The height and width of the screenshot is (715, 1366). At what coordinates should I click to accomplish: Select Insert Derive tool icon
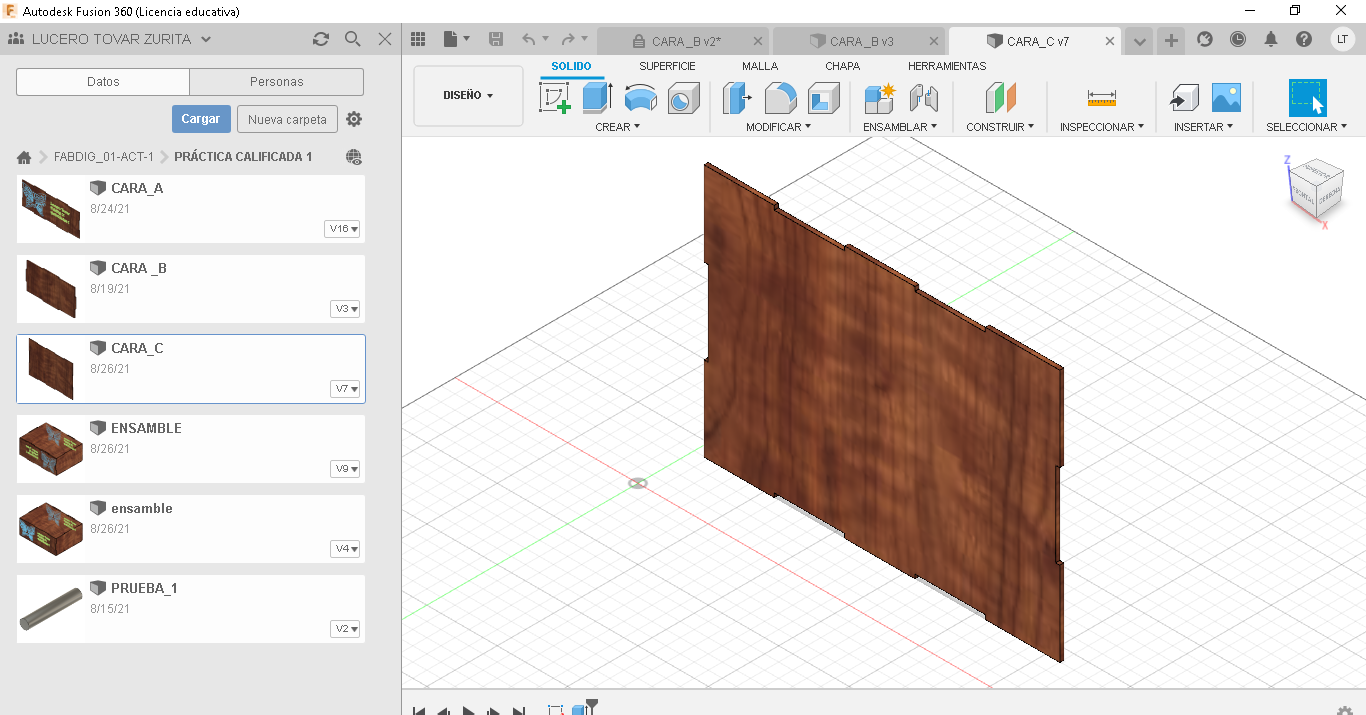click(x=1184, y=98)
